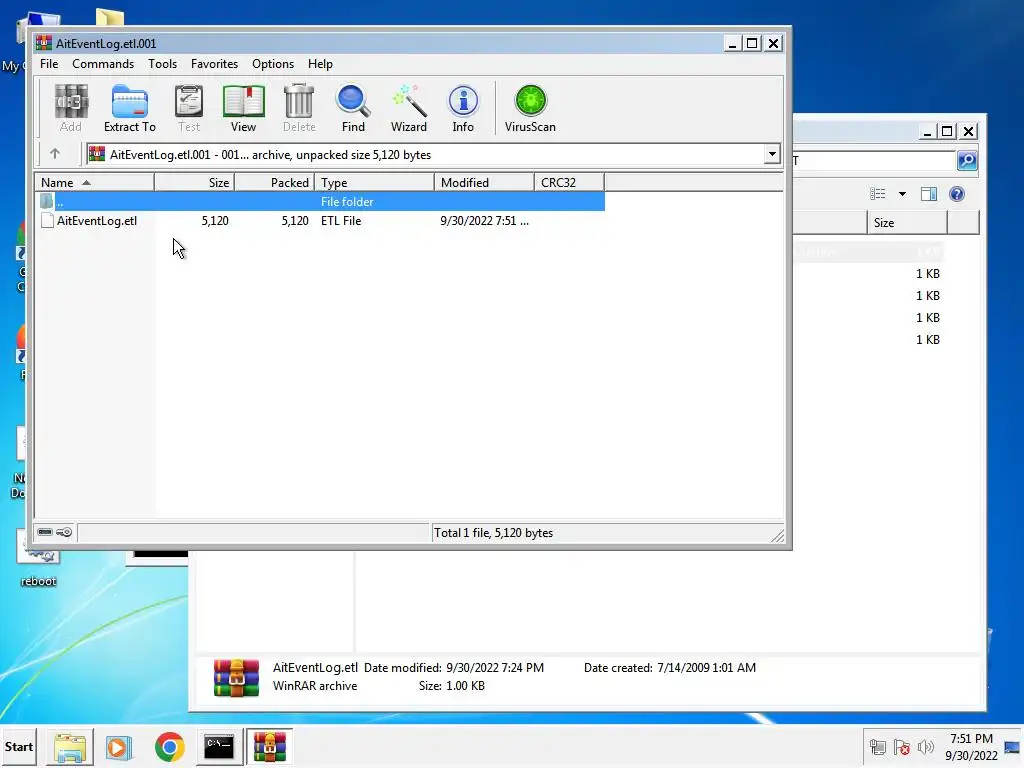
Task: Sort by Packed column header
Action: coord(274,183)
